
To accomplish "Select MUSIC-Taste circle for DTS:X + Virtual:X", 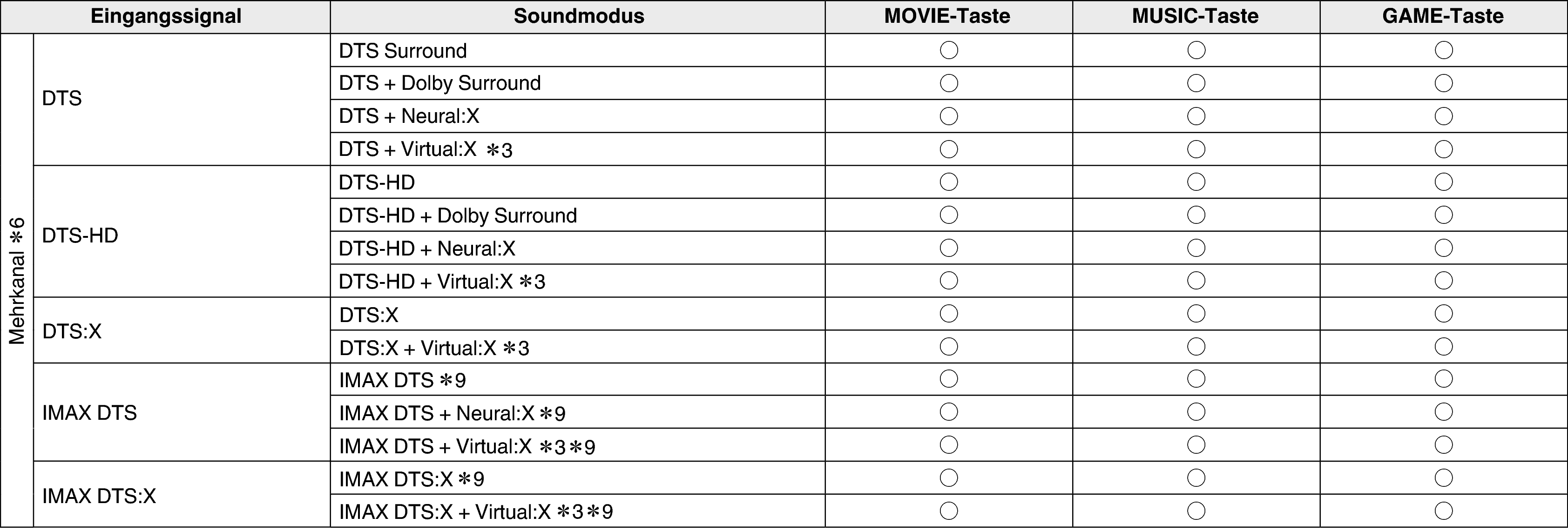I will pyautogui.click(x=1196, y=347).
